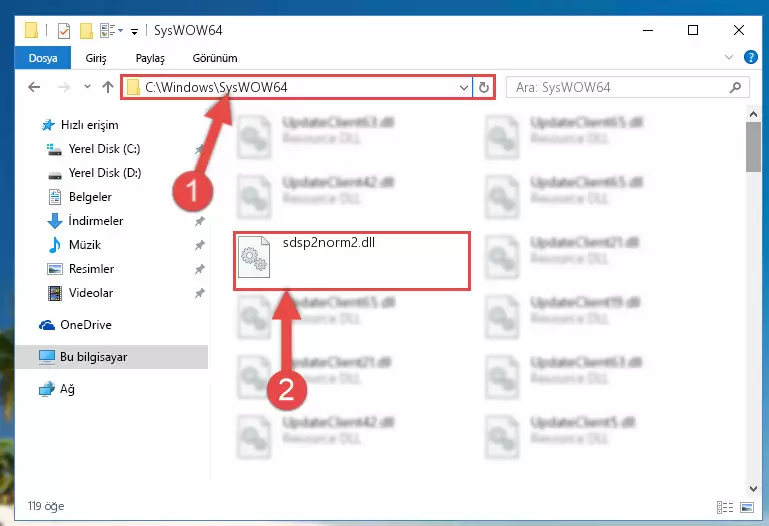Click the Ara: SysWOW64 search box
This screenshot has height=526, width=769.
tap(627, 87)
